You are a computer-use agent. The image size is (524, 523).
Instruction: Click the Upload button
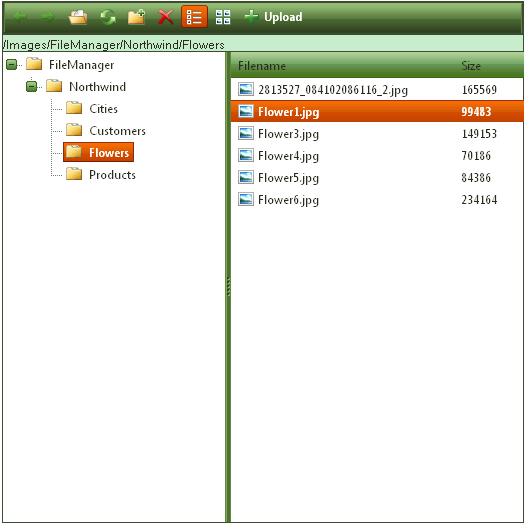273,17
